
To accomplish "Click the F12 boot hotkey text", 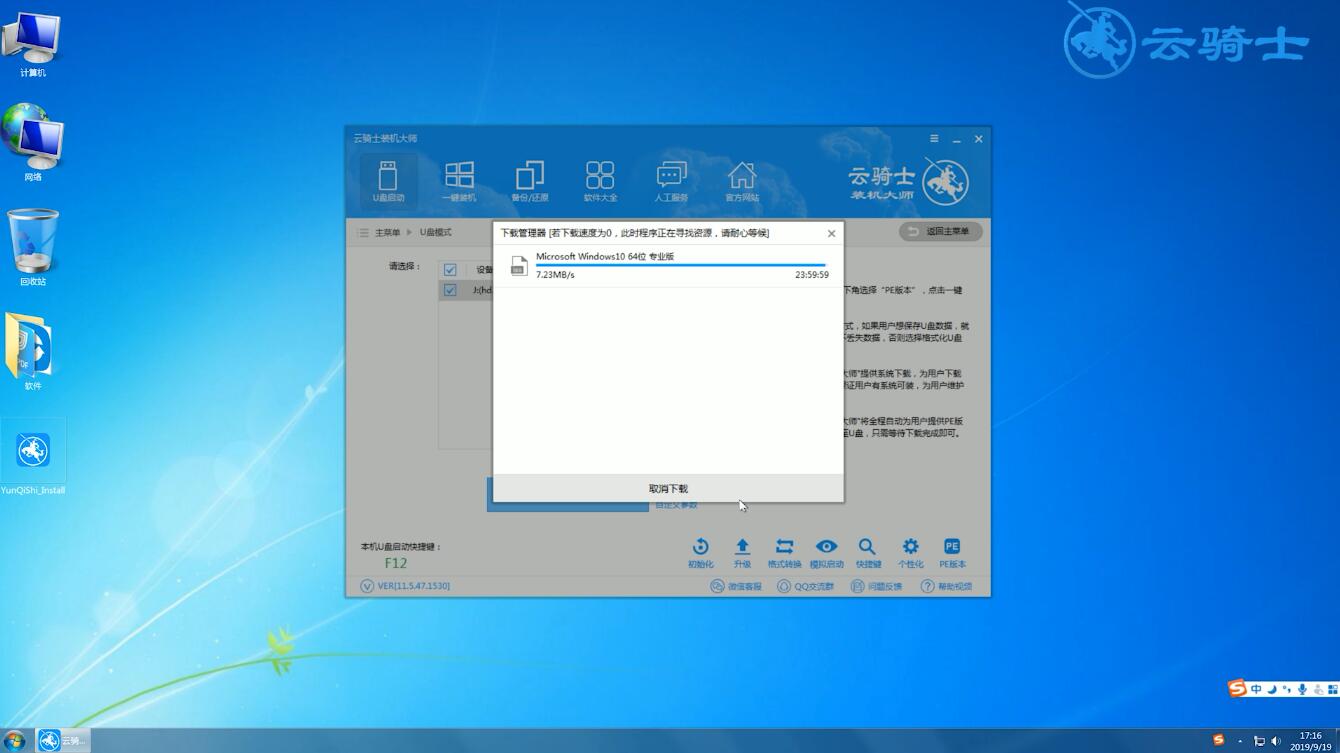I will pos(396,563).
